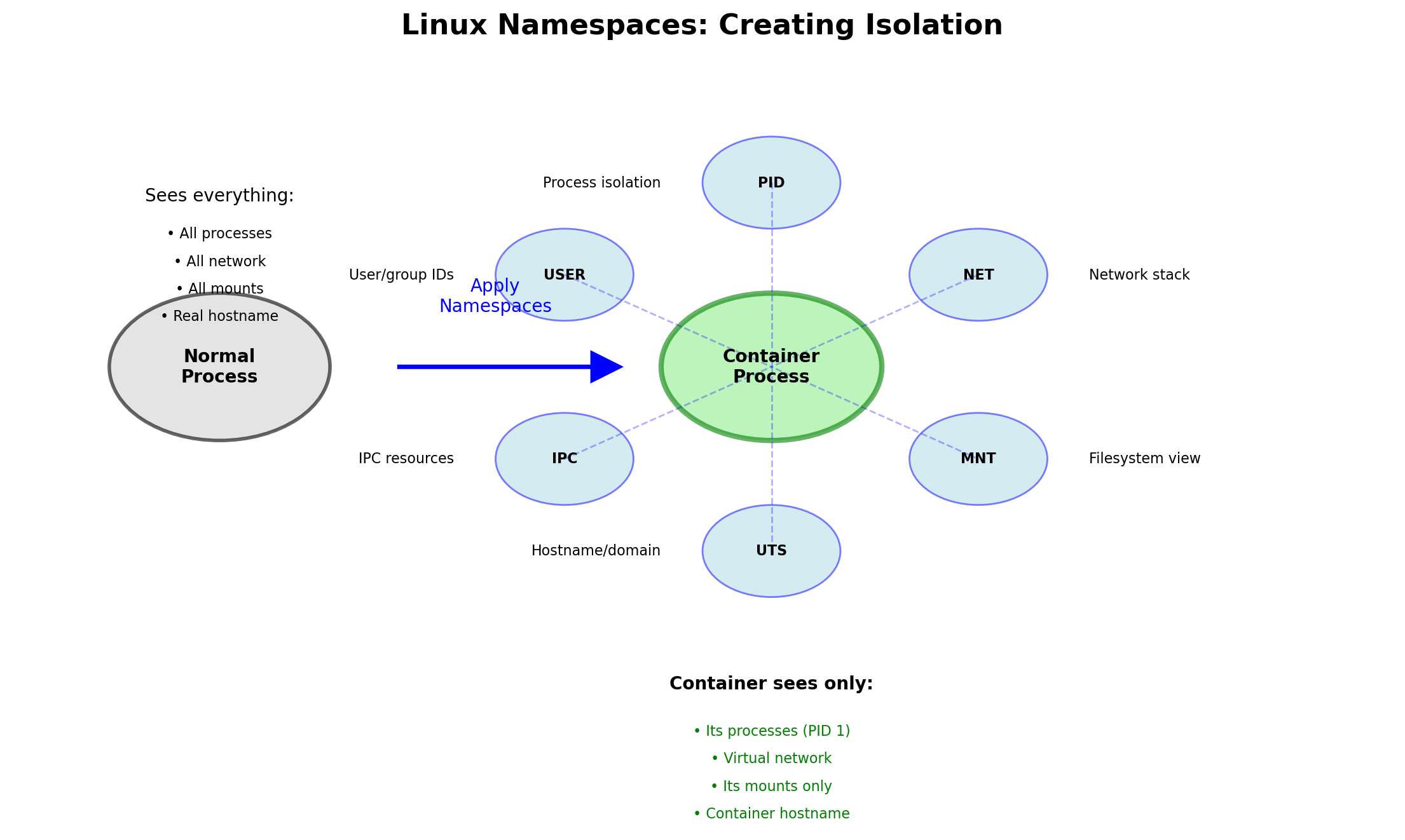
Task: Select the Process isolation label
Action: 601,183
